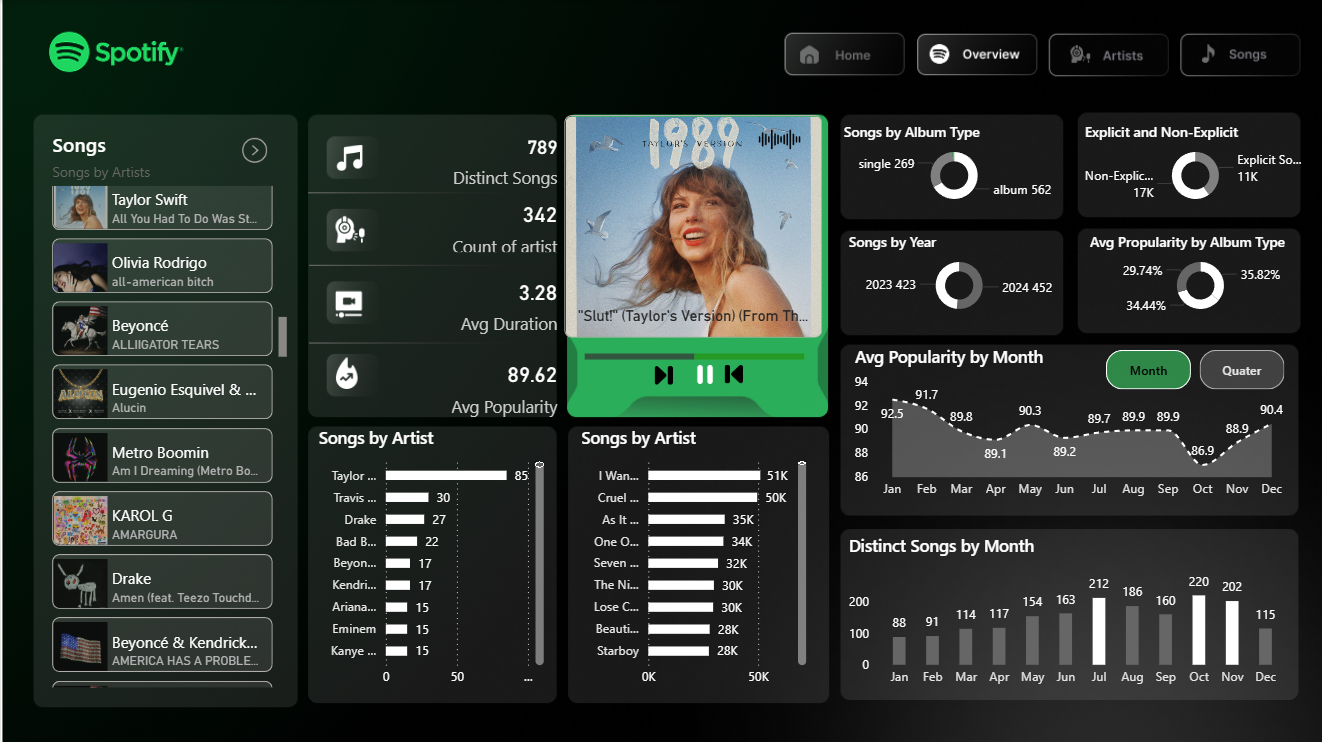Select Olivia Rodrigo all-american bitch card

(162, 265)
